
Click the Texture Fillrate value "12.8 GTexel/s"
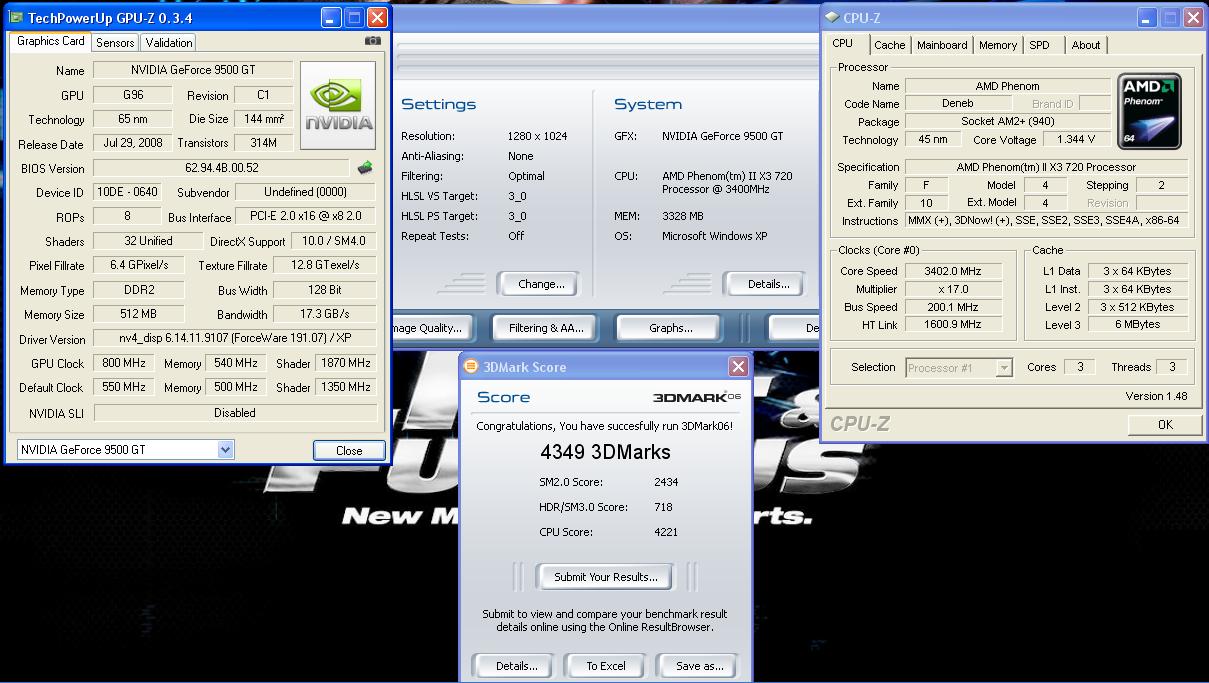[x=325, y=265]
